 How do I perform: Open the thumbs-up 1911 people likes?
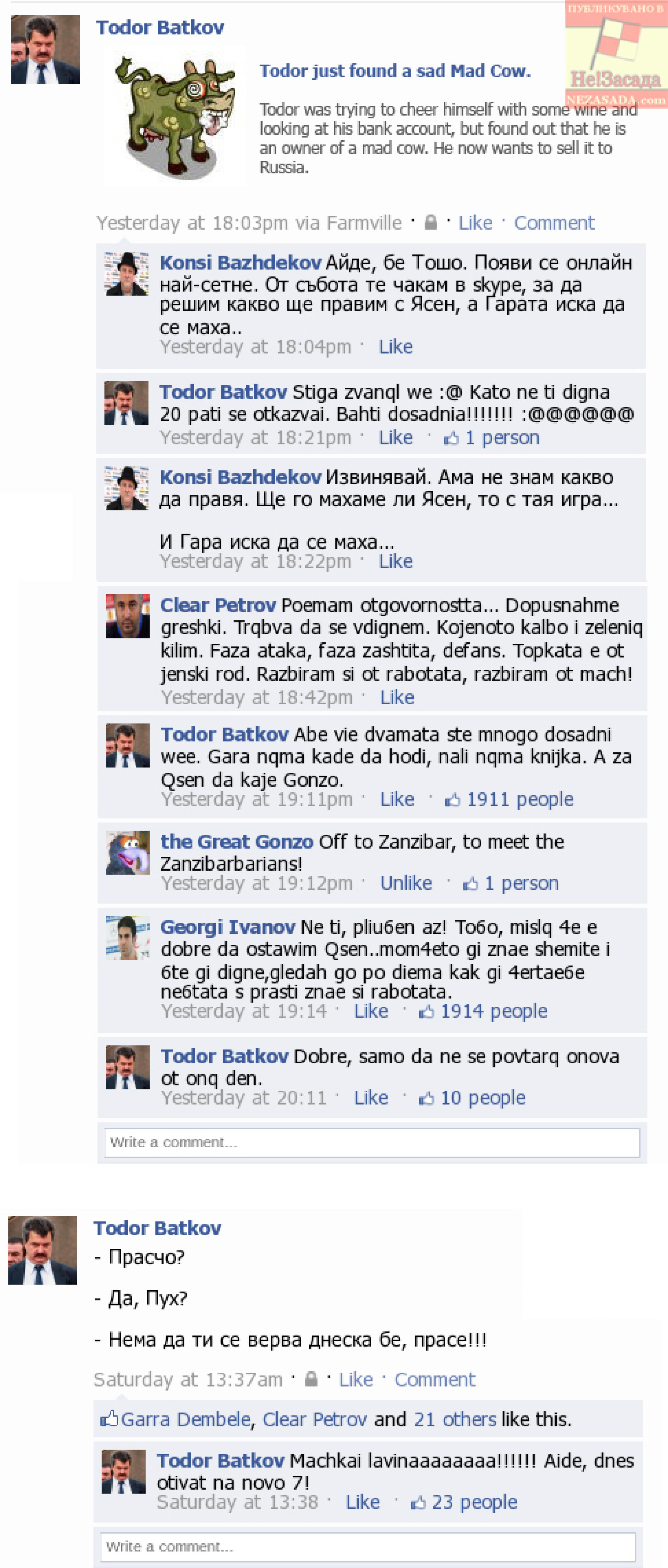point(509,799)
